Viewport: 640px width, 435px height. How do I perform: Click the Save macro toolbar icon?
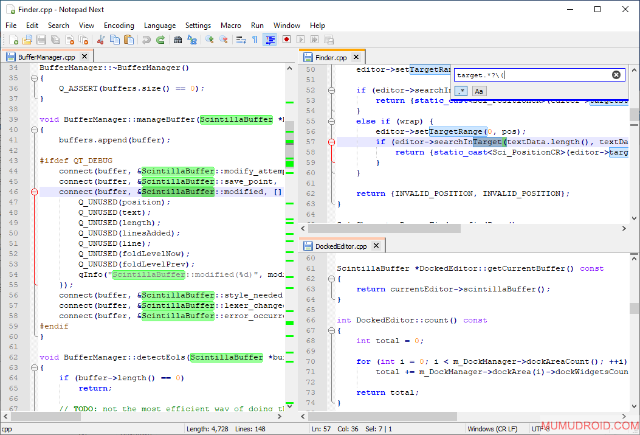[329, 40]
